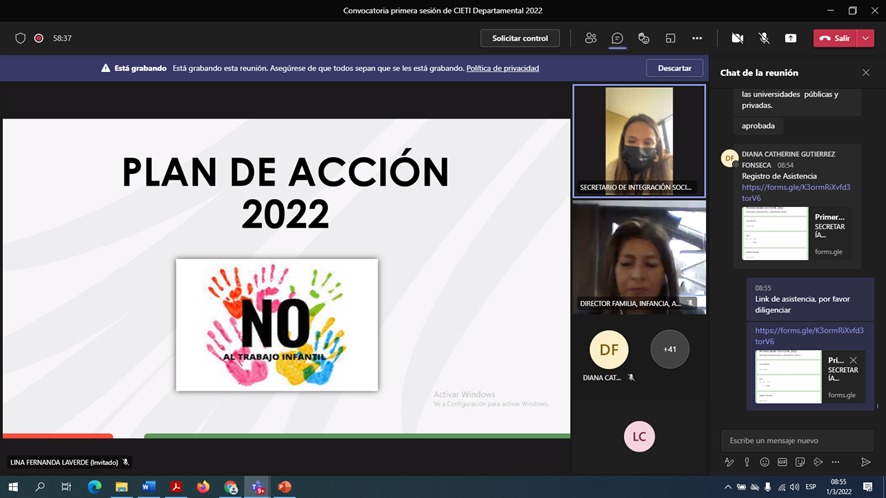Open the emoji picker in chat
This screenshot has height=498, width=886.
point(764,462)
